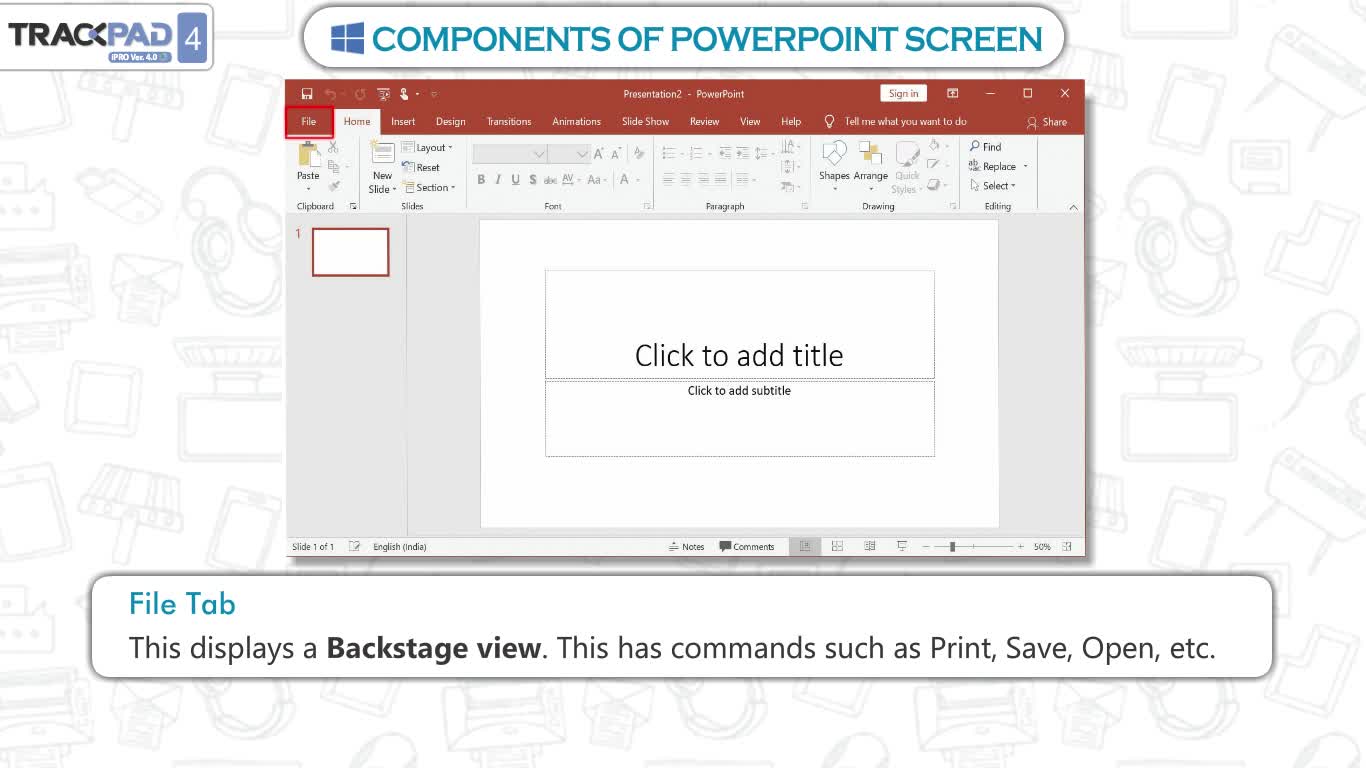Click the Format Painter brush icon
This screenshot has height=768, width=1366.
334,186
